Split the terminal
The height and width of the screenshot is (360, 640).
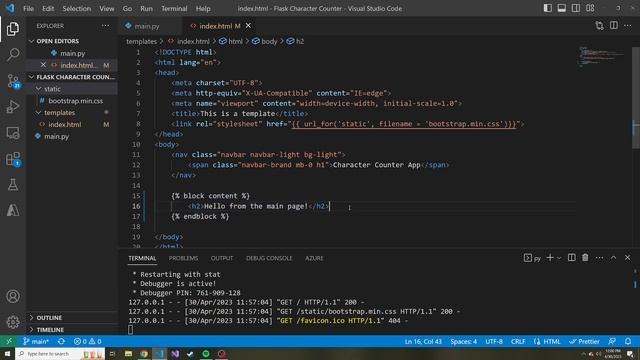[571, 258]
